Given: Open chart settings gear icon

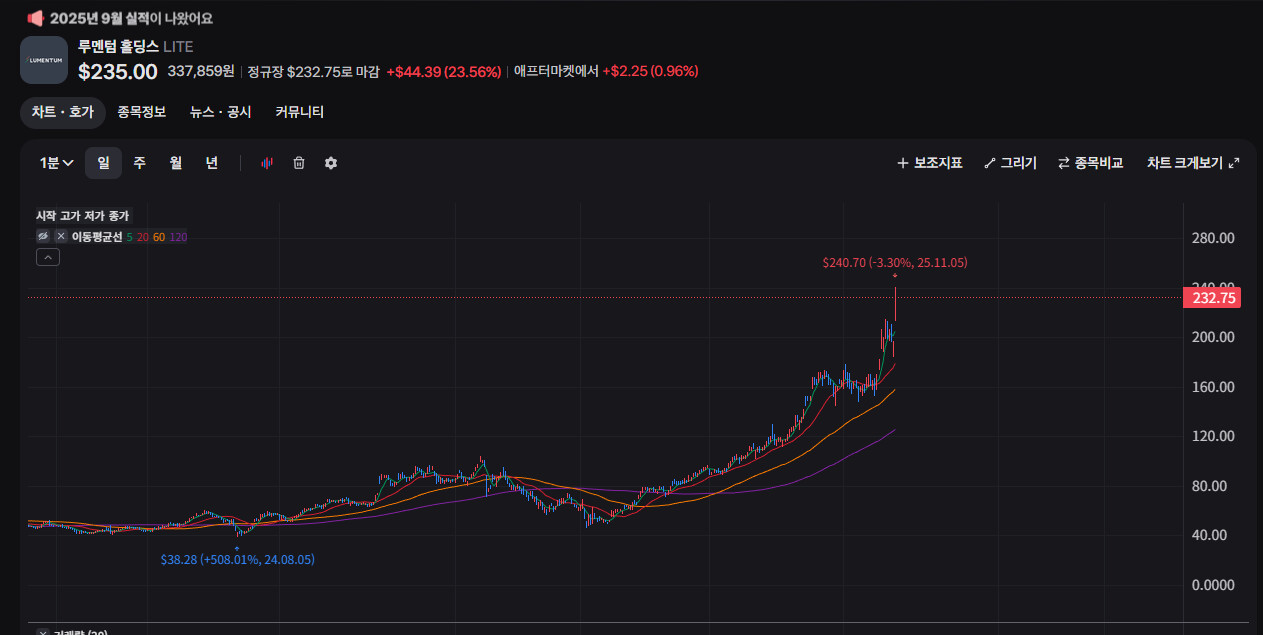Looking at the screenshot, I should 331,163.
